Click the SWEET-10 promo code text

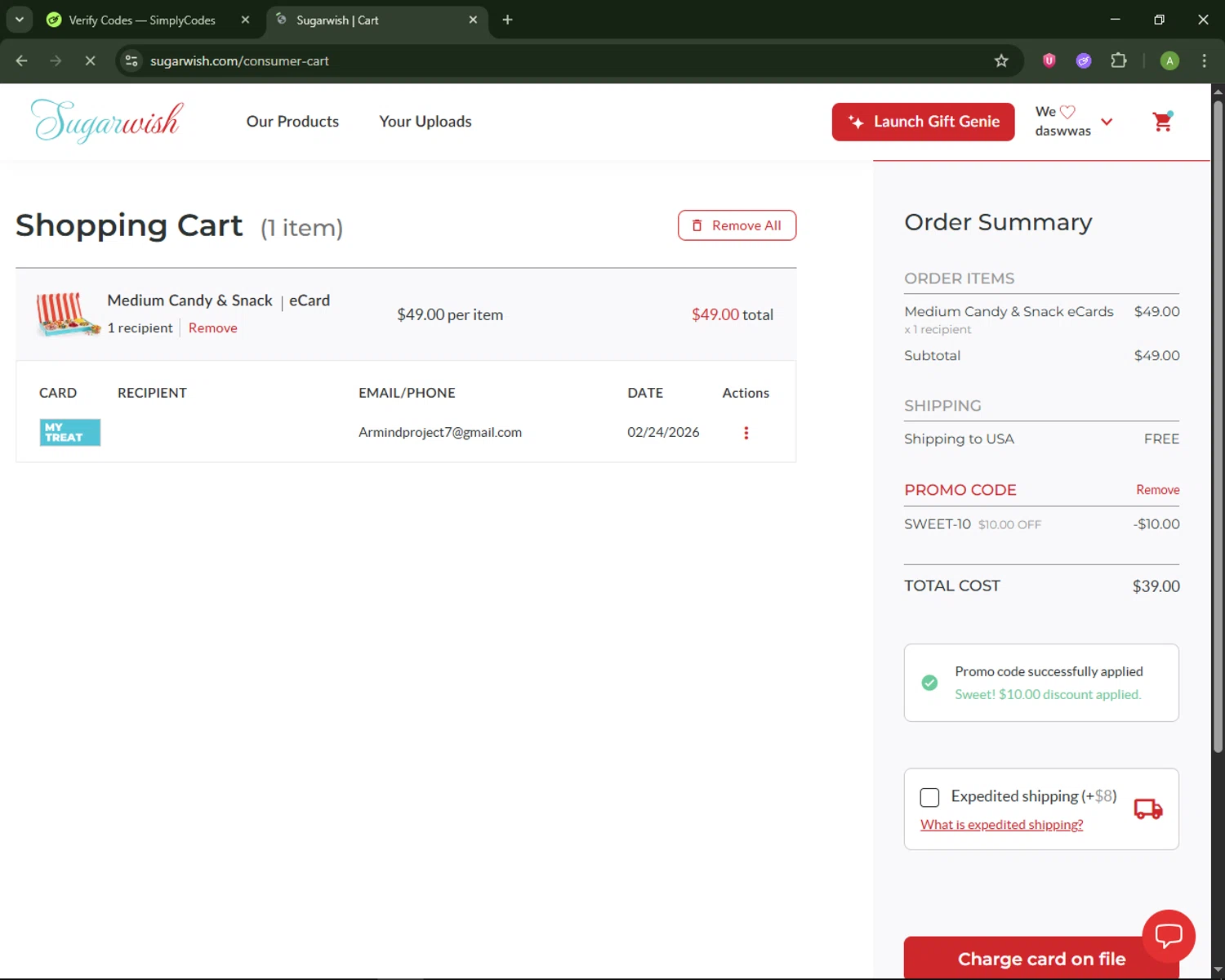[938, 524]
